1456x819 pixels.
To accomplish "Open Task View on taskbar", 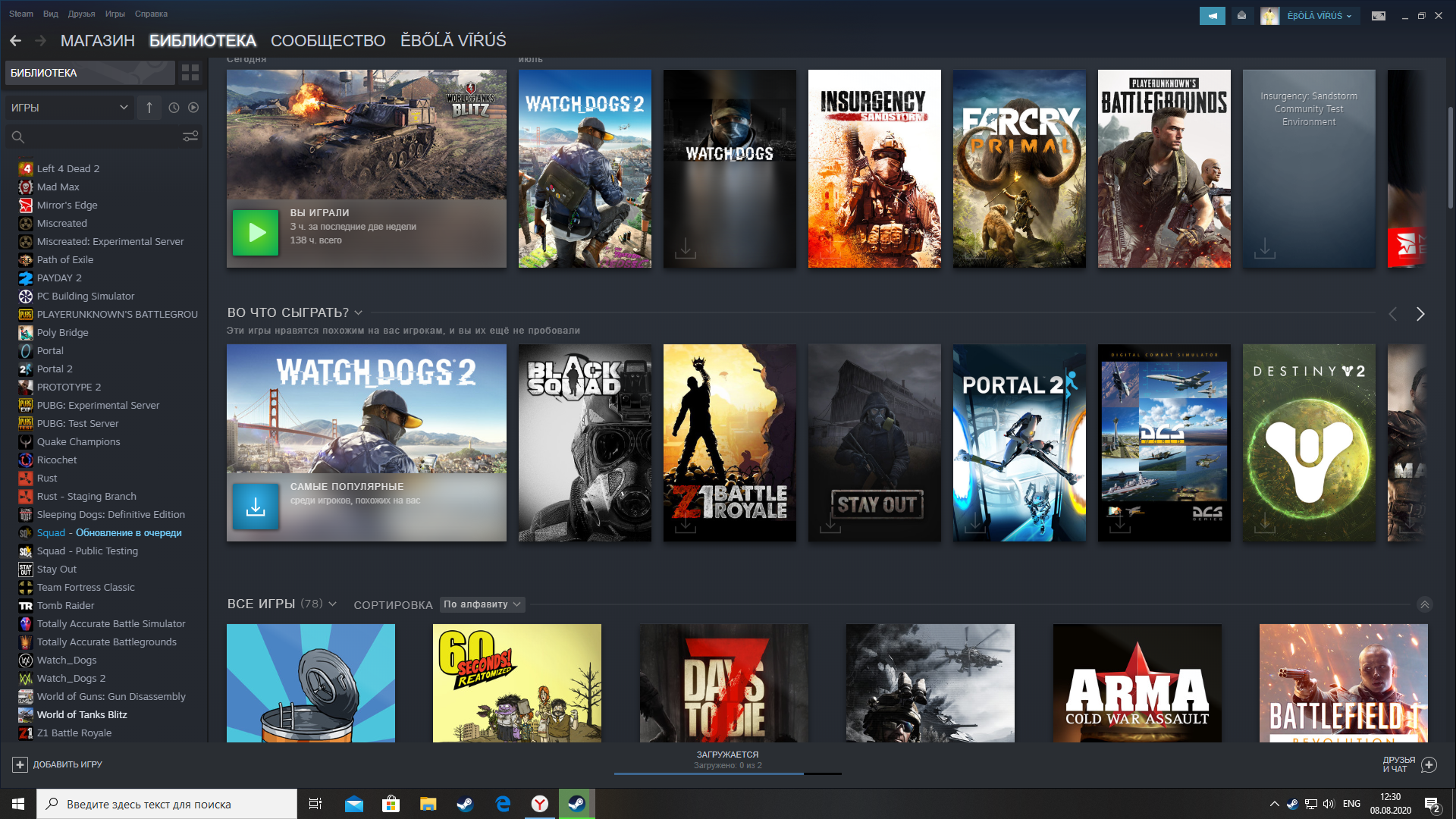I will click(315, 804).
